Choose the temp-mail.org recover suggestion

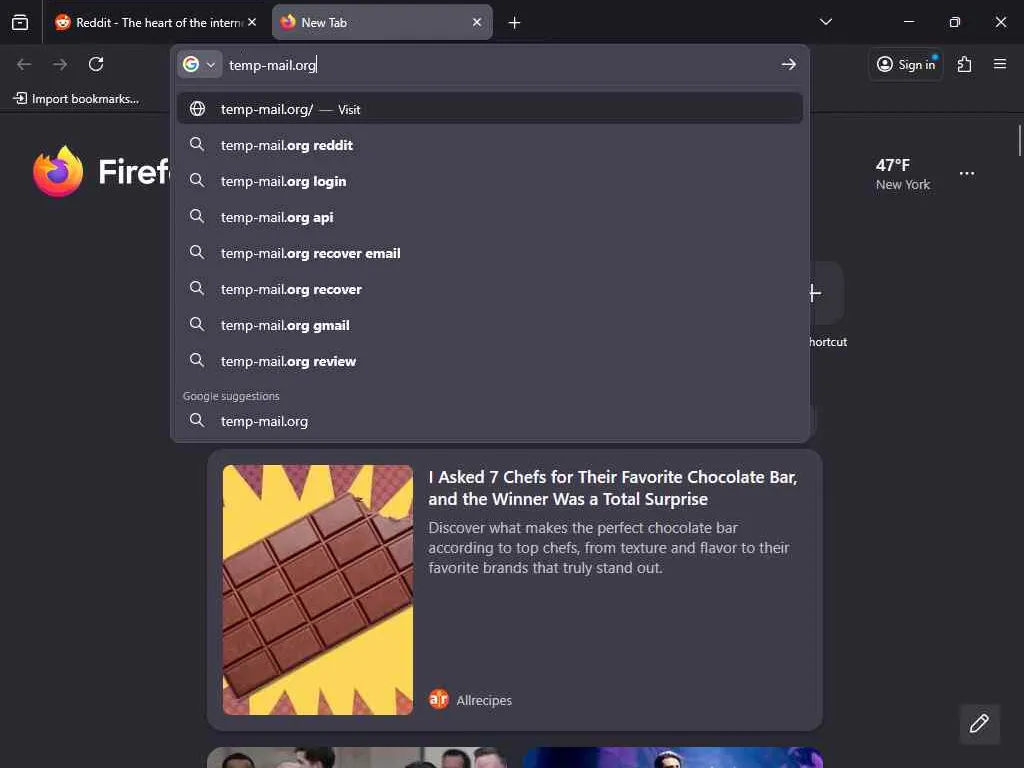[x=490, y=289]
